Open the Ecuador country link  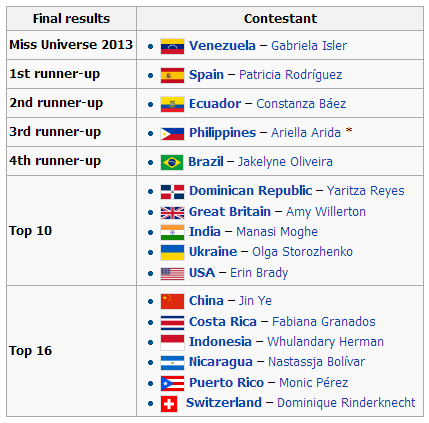(x=215, y=104)
